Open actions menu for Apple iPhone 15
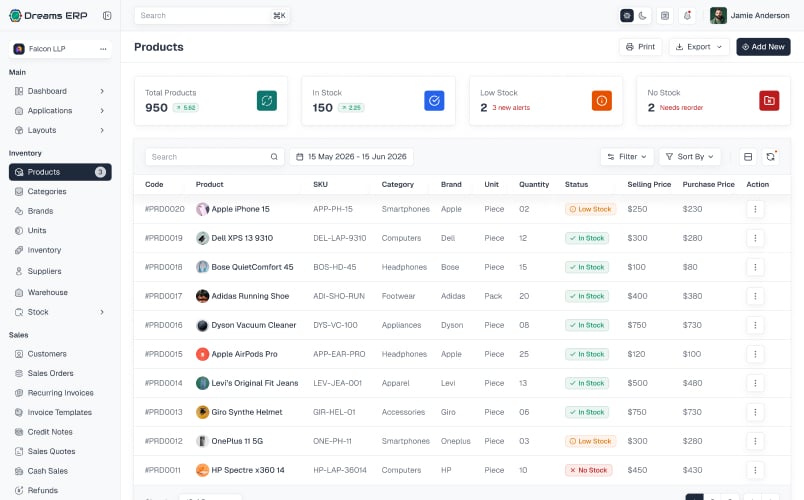804x500 pixels. [x=755, y=209]
